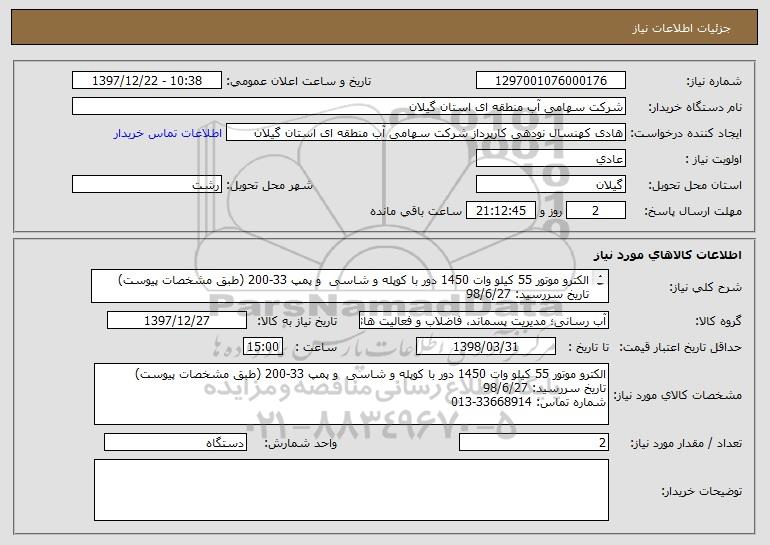Select the section heading اطلاعات کالاهای مورد نیاز
The image size is (770, 545).
coord(668,255)
